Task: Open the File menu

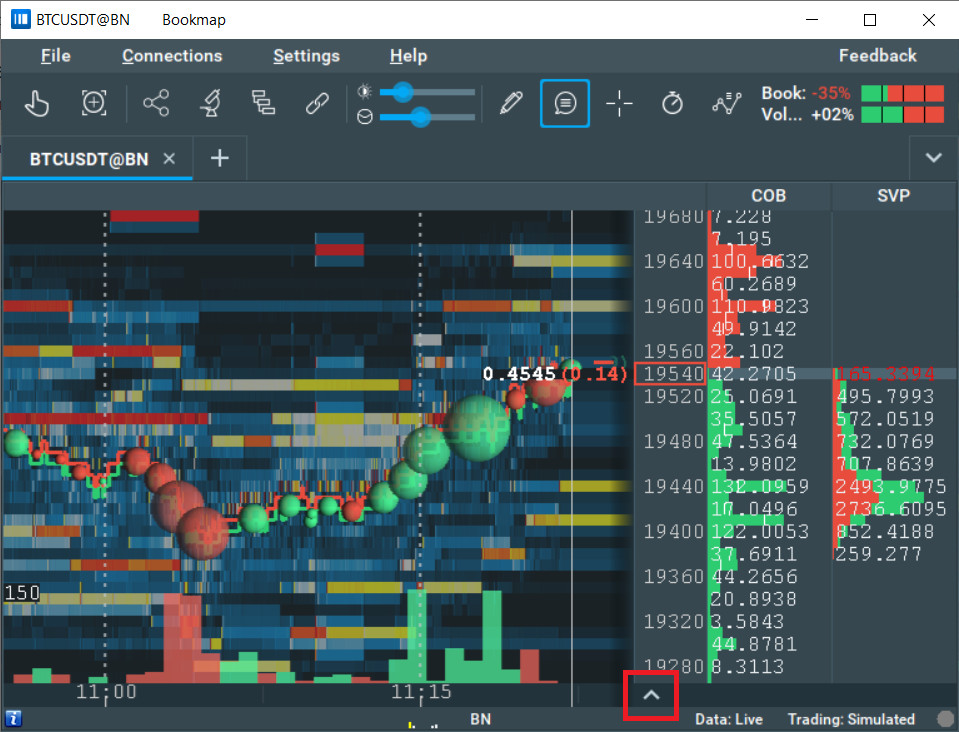Action: coord(56,56)
